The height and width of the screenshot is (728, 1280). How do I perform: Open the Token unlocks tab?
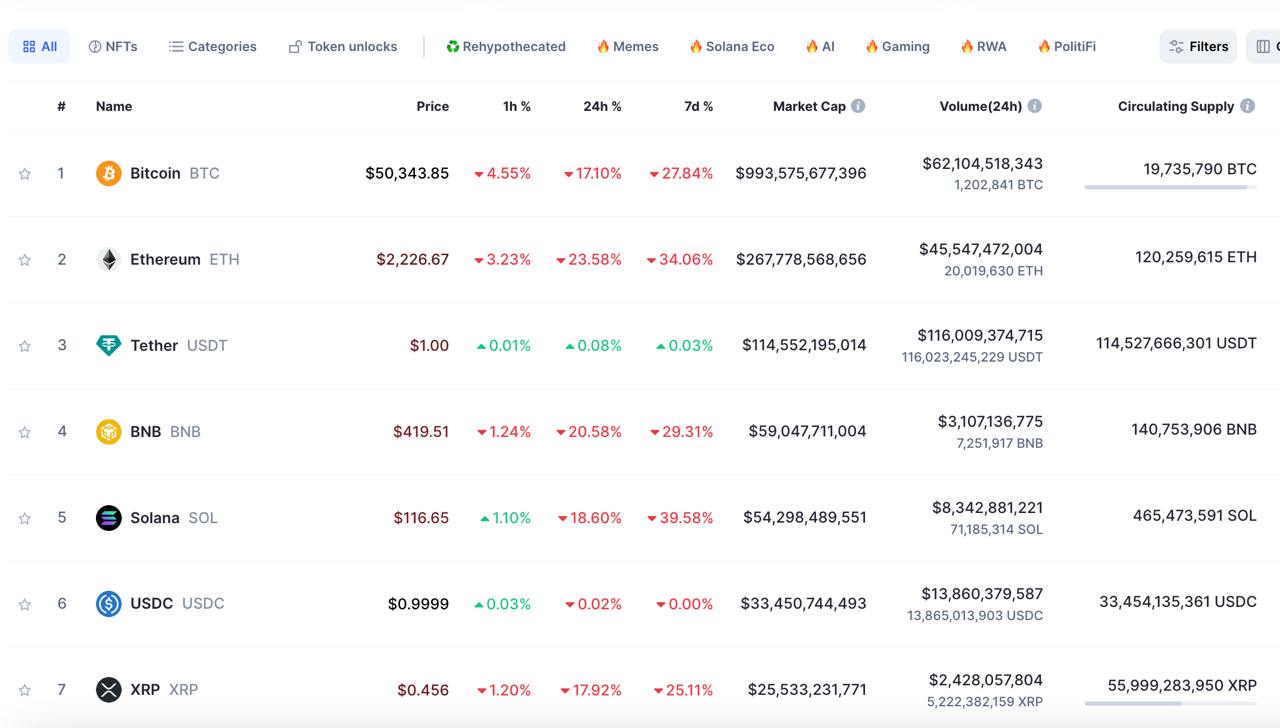coord(342,46)
